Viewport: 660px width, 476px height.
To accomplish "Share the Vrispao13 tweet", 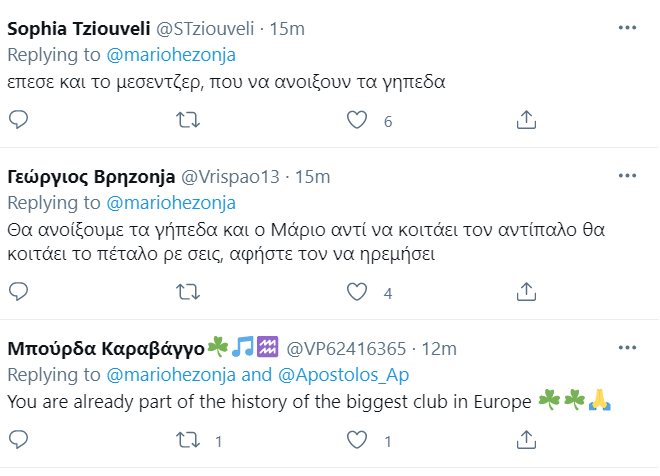I will click(526, 292).
